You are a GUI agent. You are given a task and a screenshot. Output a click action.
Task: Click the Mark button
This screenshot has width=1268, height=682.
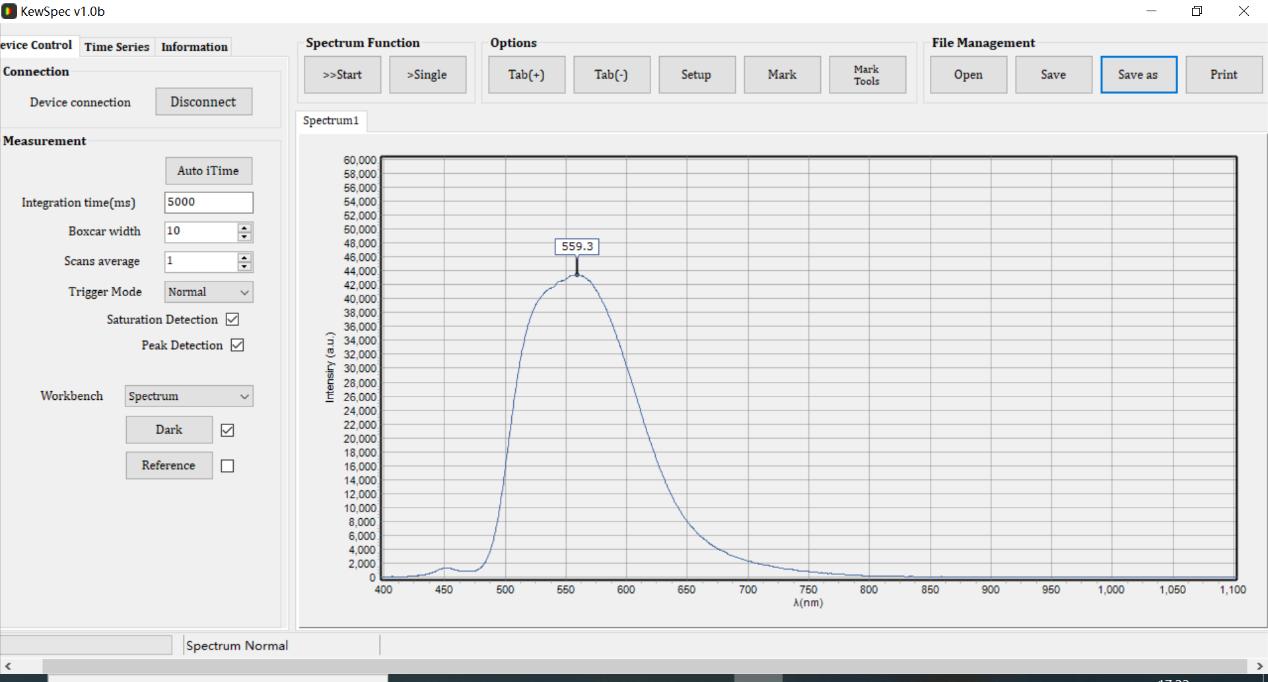[x=782, y=75]
